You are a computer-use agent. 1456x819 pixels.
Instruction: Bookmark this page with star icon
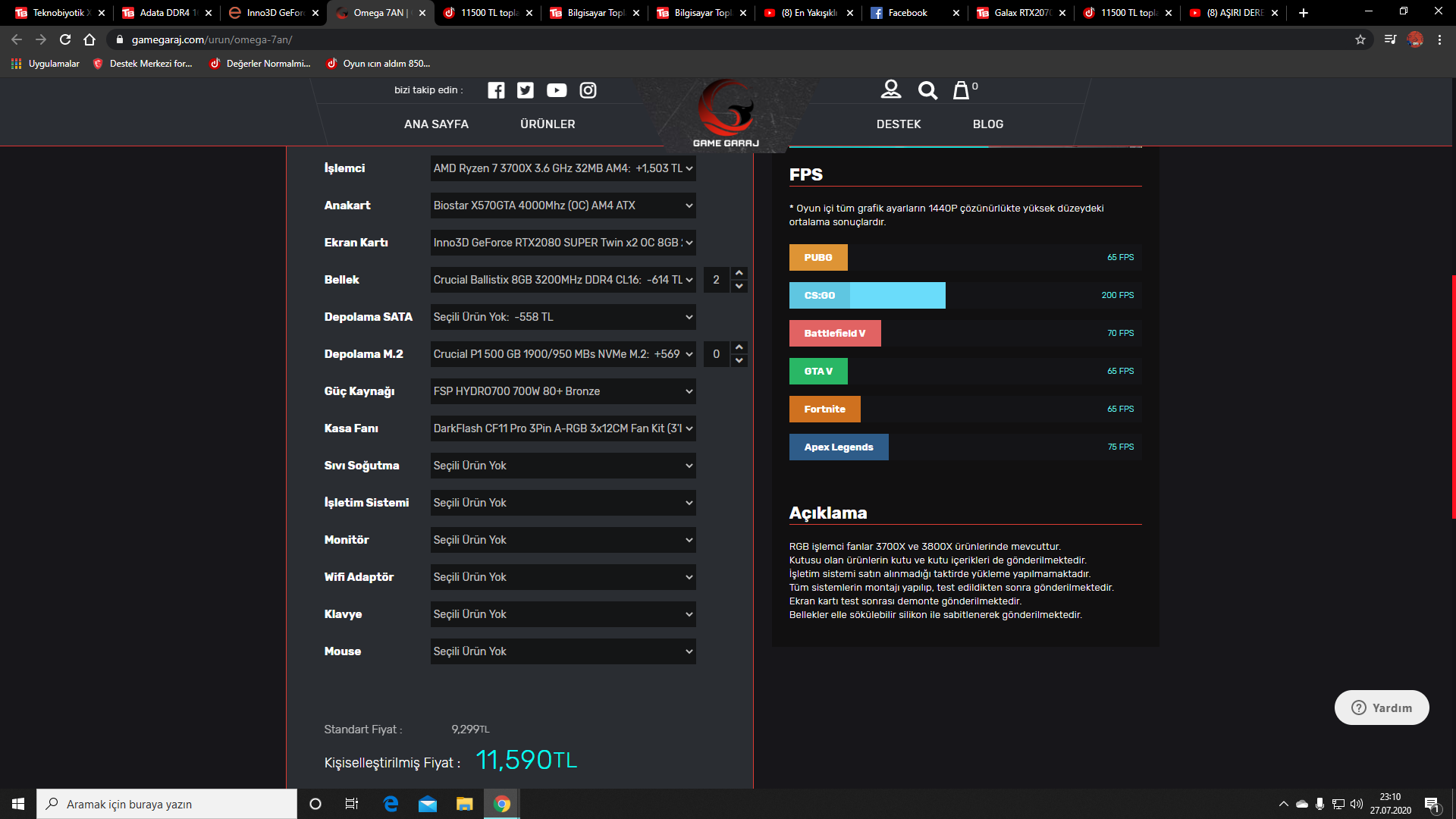coord(1360,39)
